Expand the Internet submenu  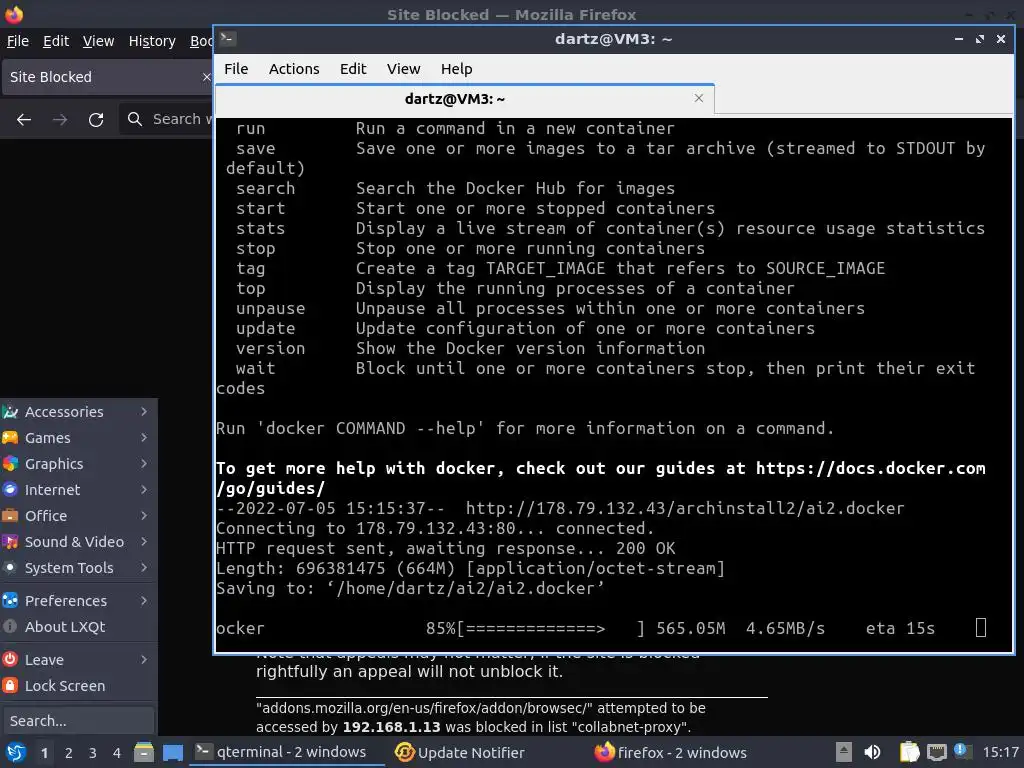(x=78, y=490)
